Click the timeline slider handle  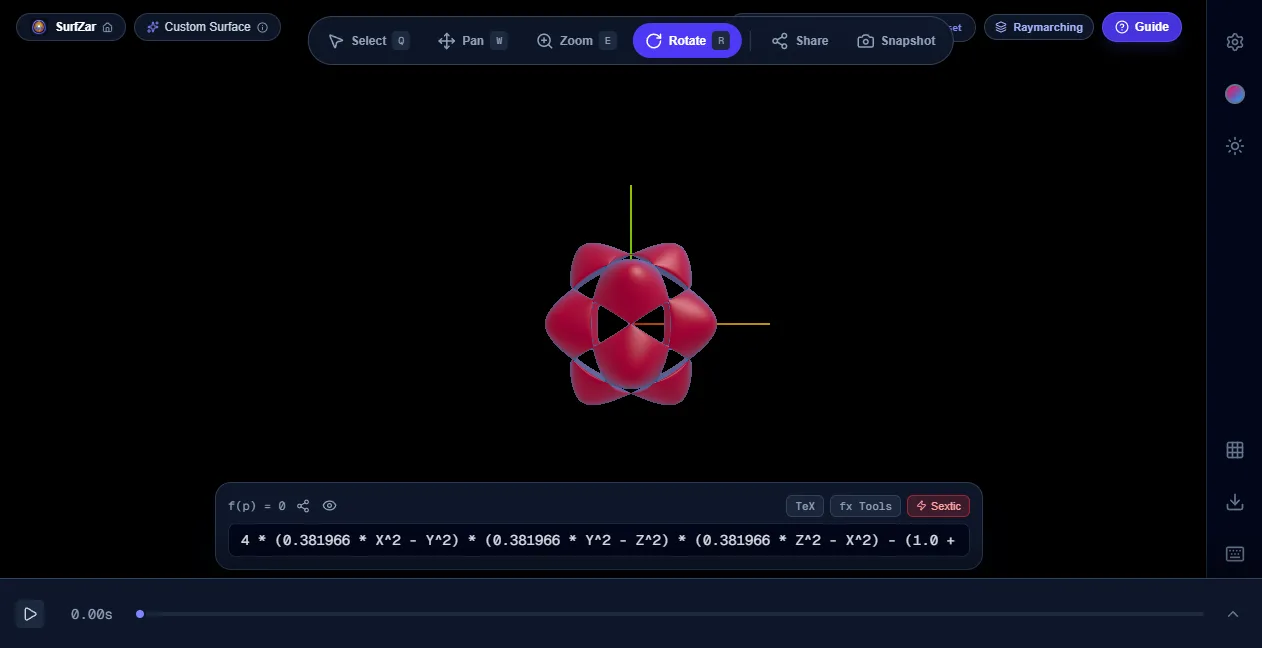point(140,614)
